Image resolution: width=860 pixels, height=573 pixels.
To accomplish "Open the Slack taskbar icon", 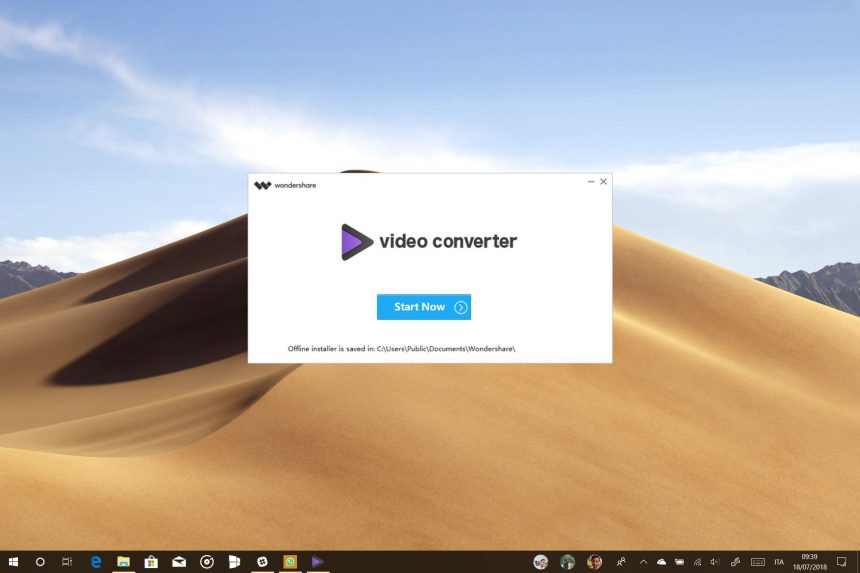I will [x=263, y=561].
